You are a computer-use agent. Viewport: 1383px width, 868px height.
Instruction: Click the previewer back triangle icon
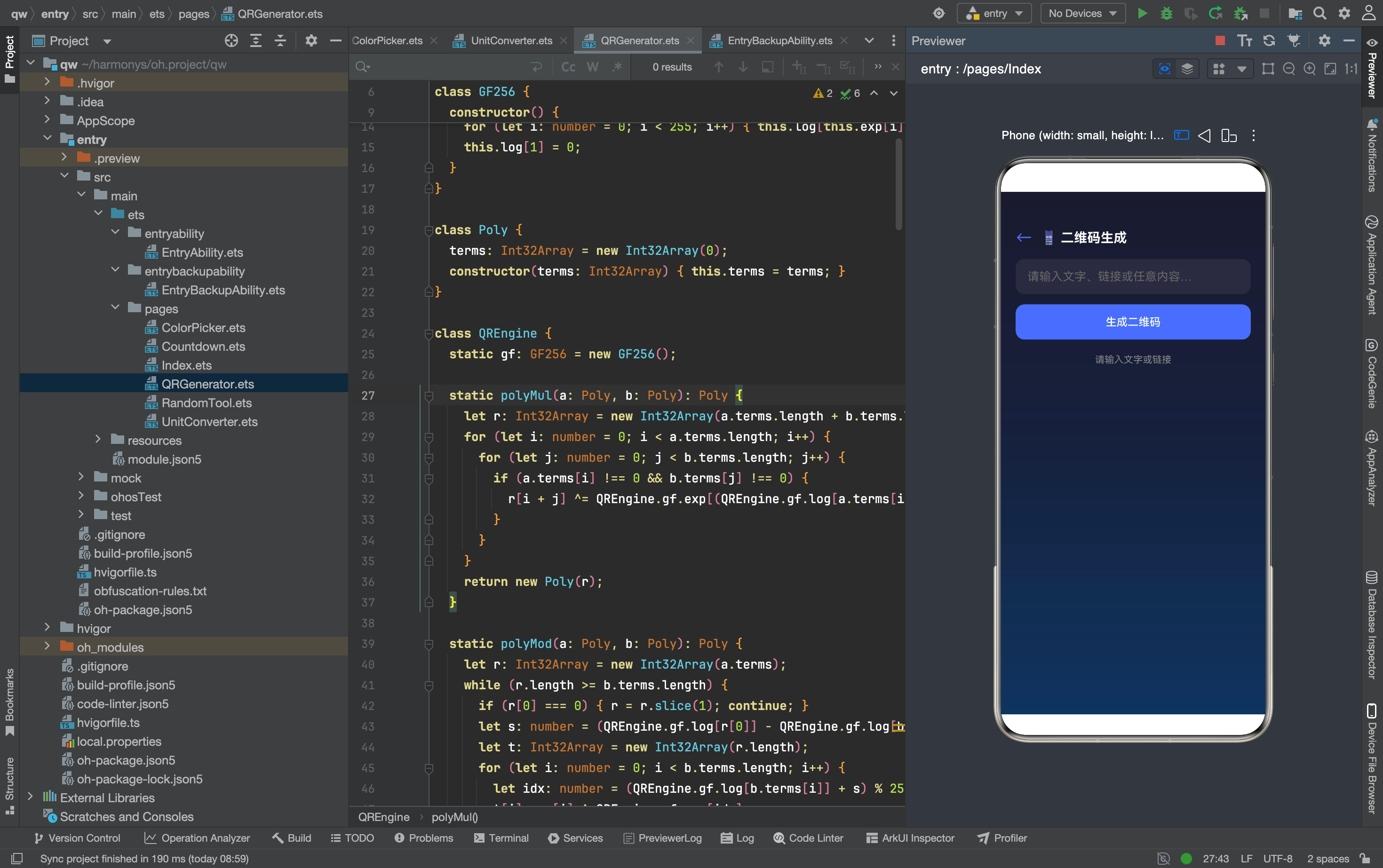click(1204, 135)
